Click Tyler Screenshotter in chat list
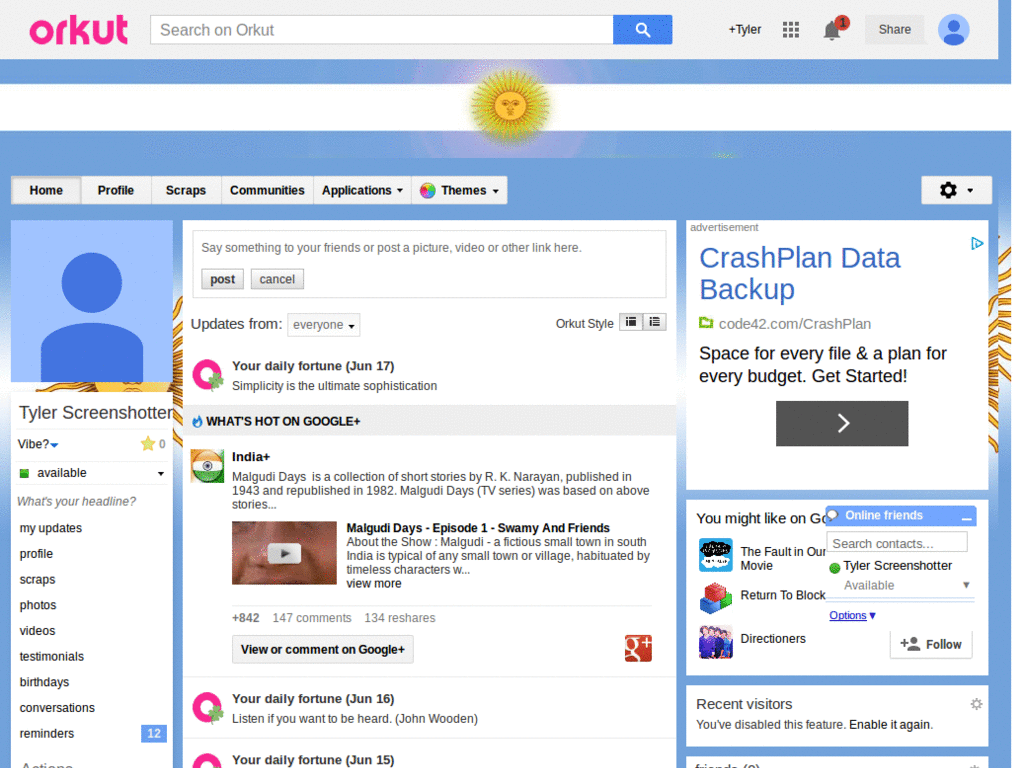Viewport: 1024px width, 768px height. 897,566
